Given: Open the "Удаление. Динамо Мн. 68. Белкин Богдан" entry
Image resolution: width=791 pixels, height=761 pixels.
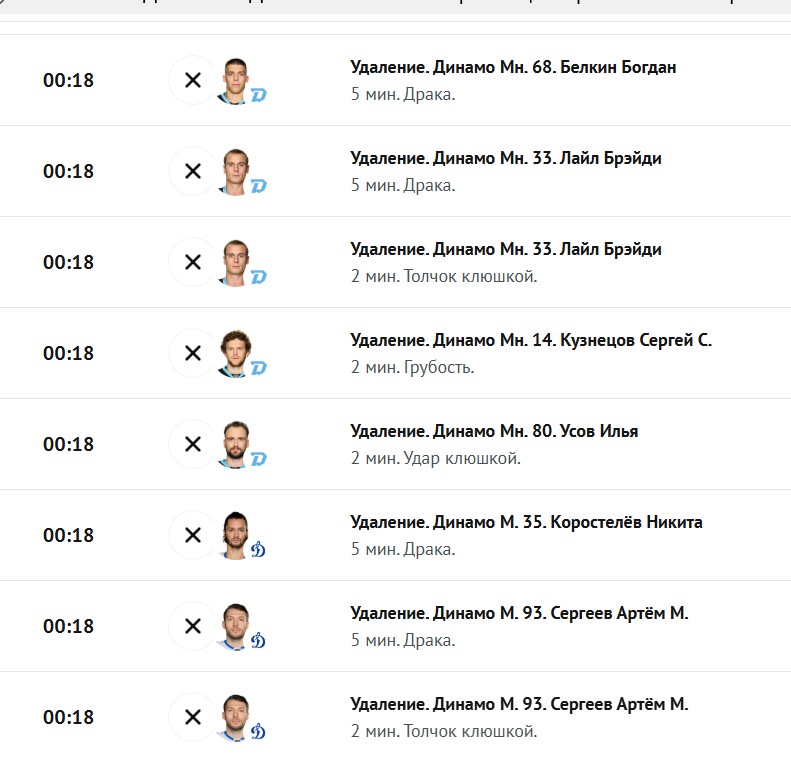Looking at the screenshot, I should [513, 67].
